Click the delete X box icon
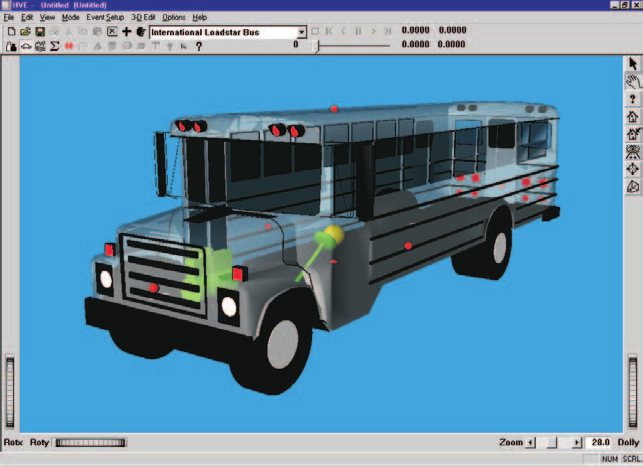Screen dimensions: 643x467 tap(112, 32)
